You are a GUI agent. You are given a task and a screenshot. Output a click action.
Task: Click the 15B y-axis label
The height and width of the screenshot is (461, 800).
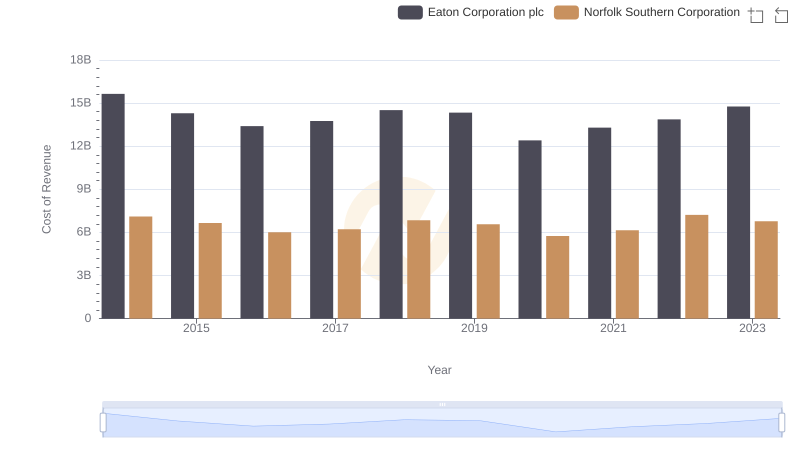(x=81, y=103)
